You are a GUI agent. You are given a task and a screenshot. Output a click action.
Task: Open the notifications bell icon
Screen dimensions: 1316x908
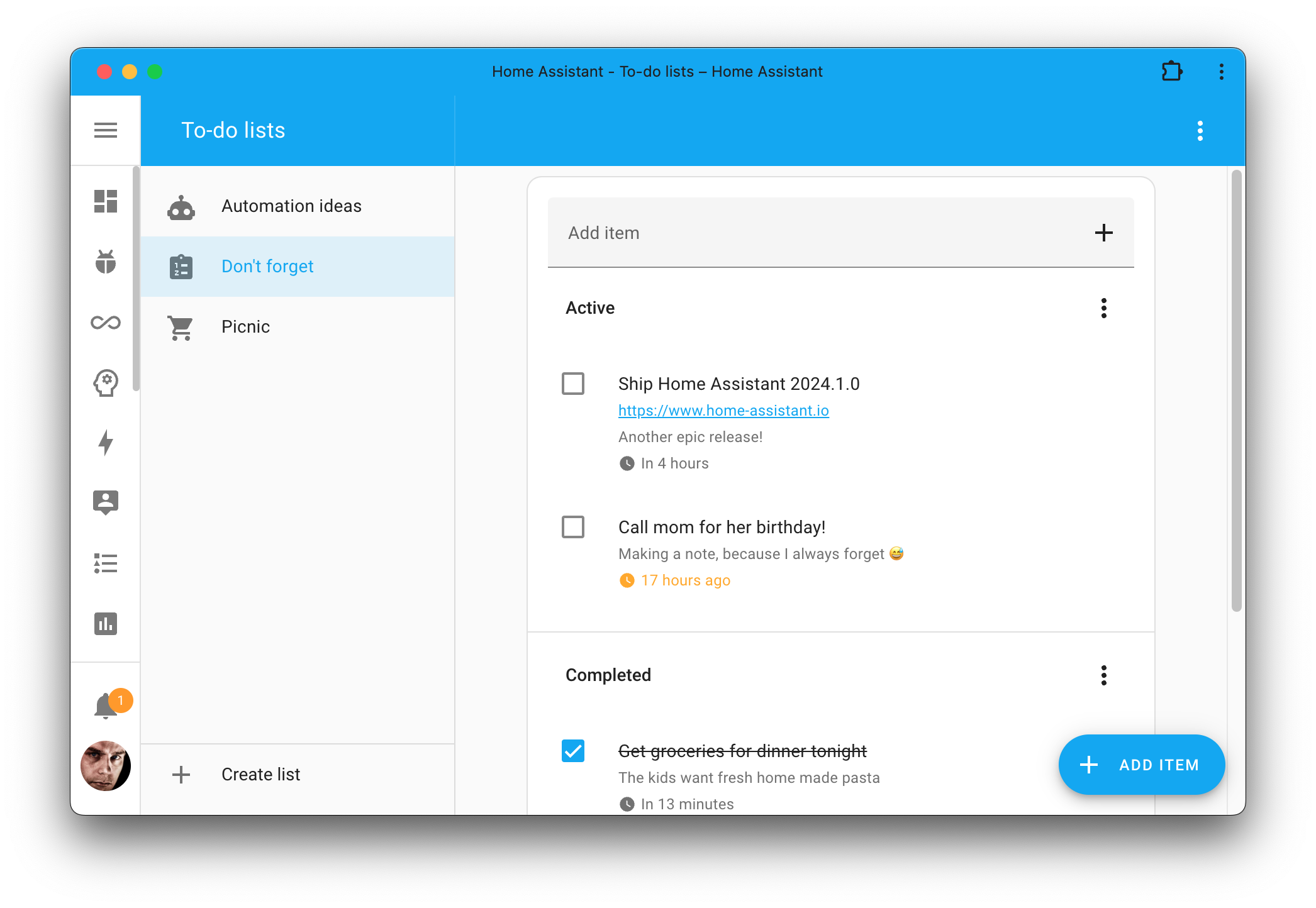coord(105,706)
